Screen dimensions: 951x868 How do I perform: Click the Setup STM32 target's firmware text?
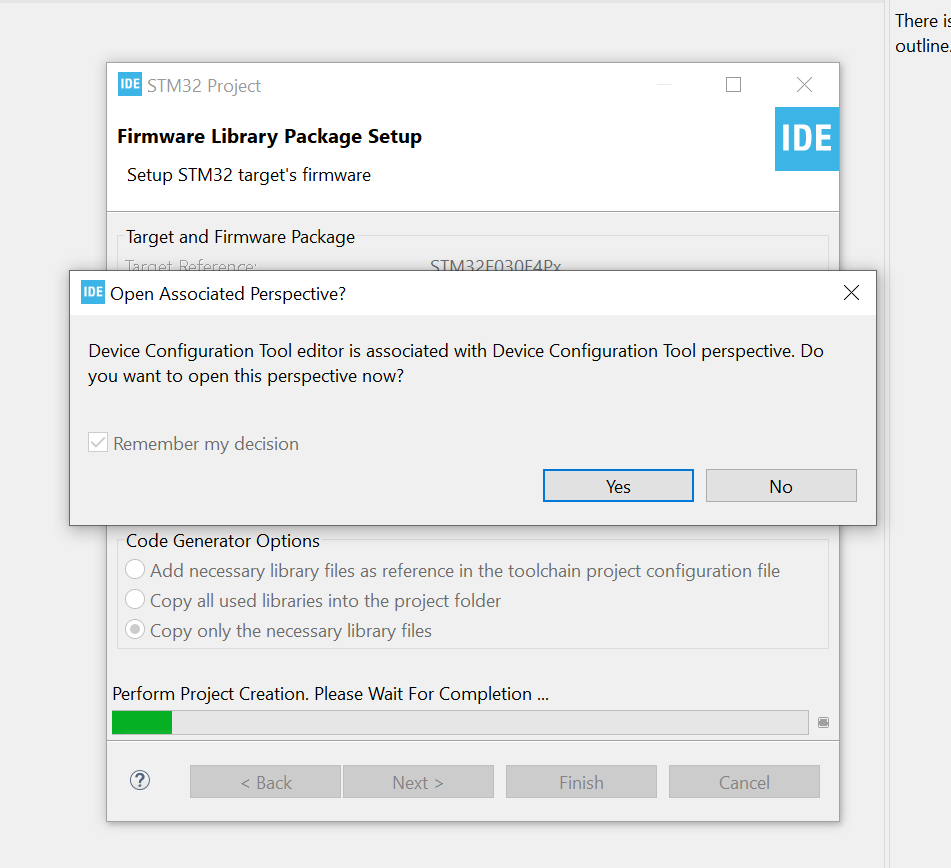(x=249, y=175)
